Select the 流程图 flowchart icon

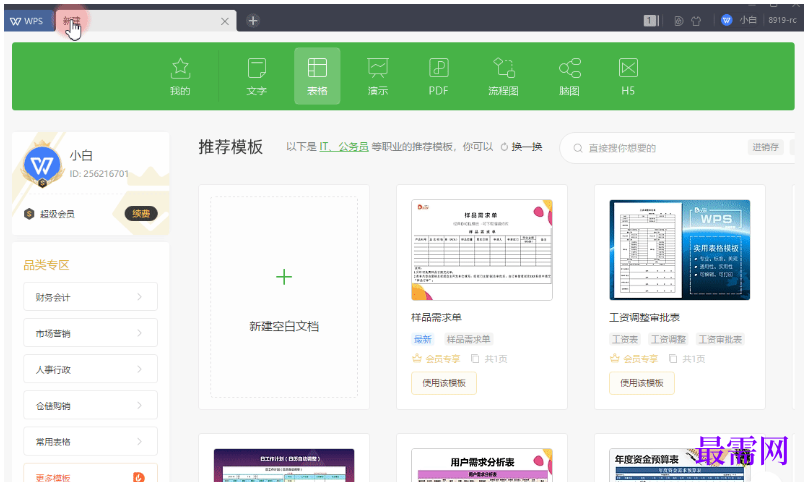coord(503,77)
